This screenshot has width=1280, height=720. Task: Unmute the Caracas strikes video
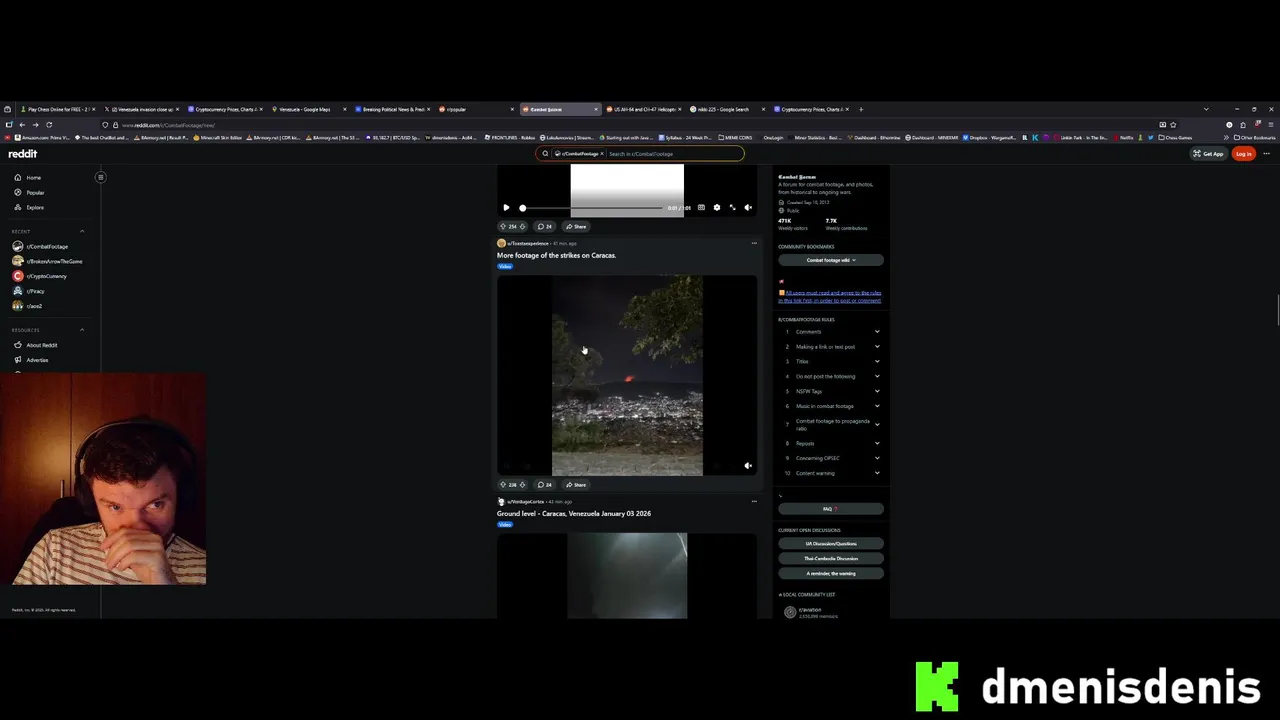click(748, 466)
